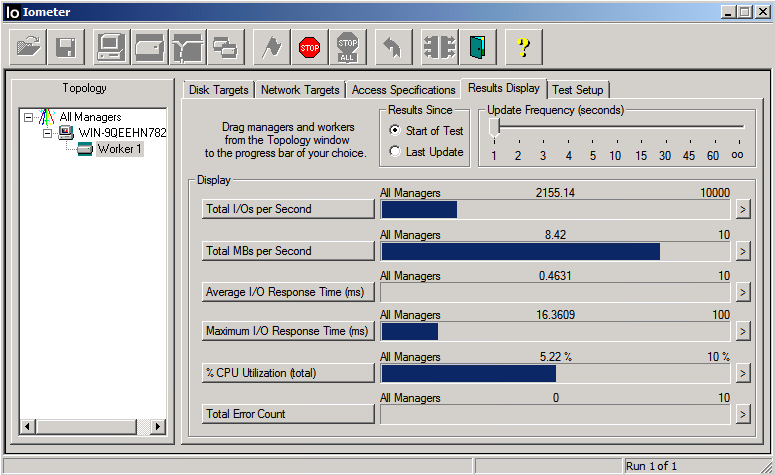
Task: Click the Topology panel heading
Action: point(85,88)
